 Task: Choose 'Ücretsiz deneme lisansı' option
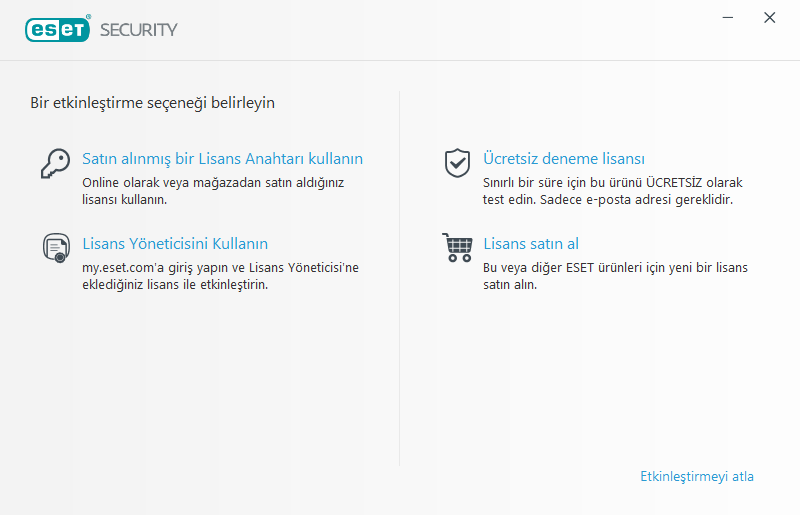point(563,159)
